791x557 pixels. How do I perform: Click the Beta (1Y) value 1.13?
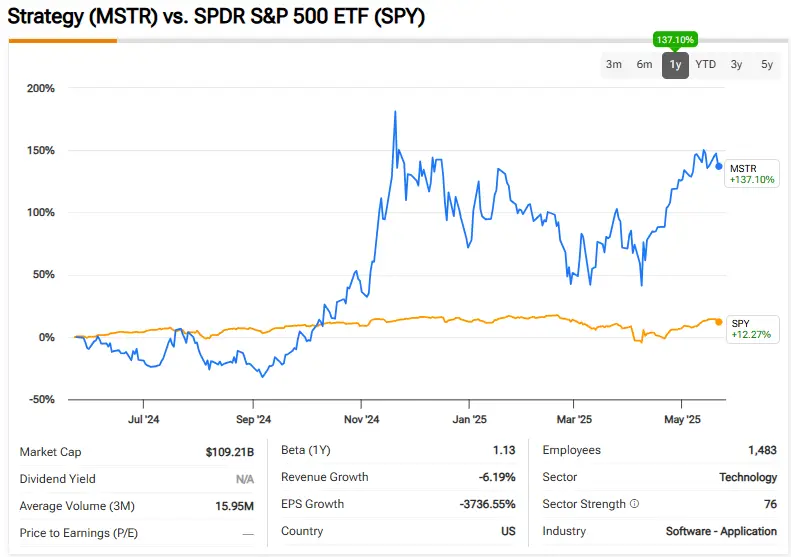(x=504, y=450)
